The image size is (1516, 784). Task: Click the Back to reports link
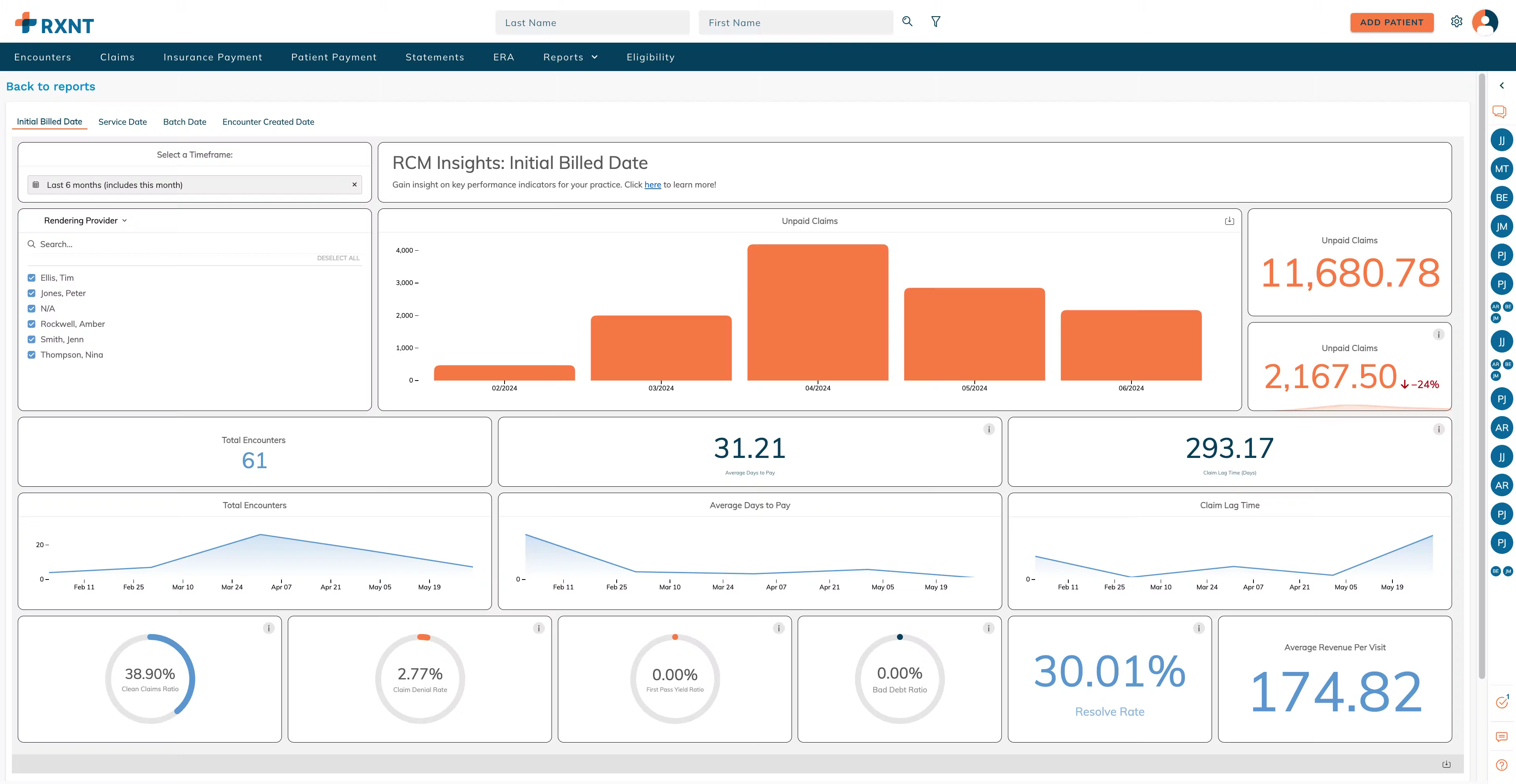coord(51,86)
